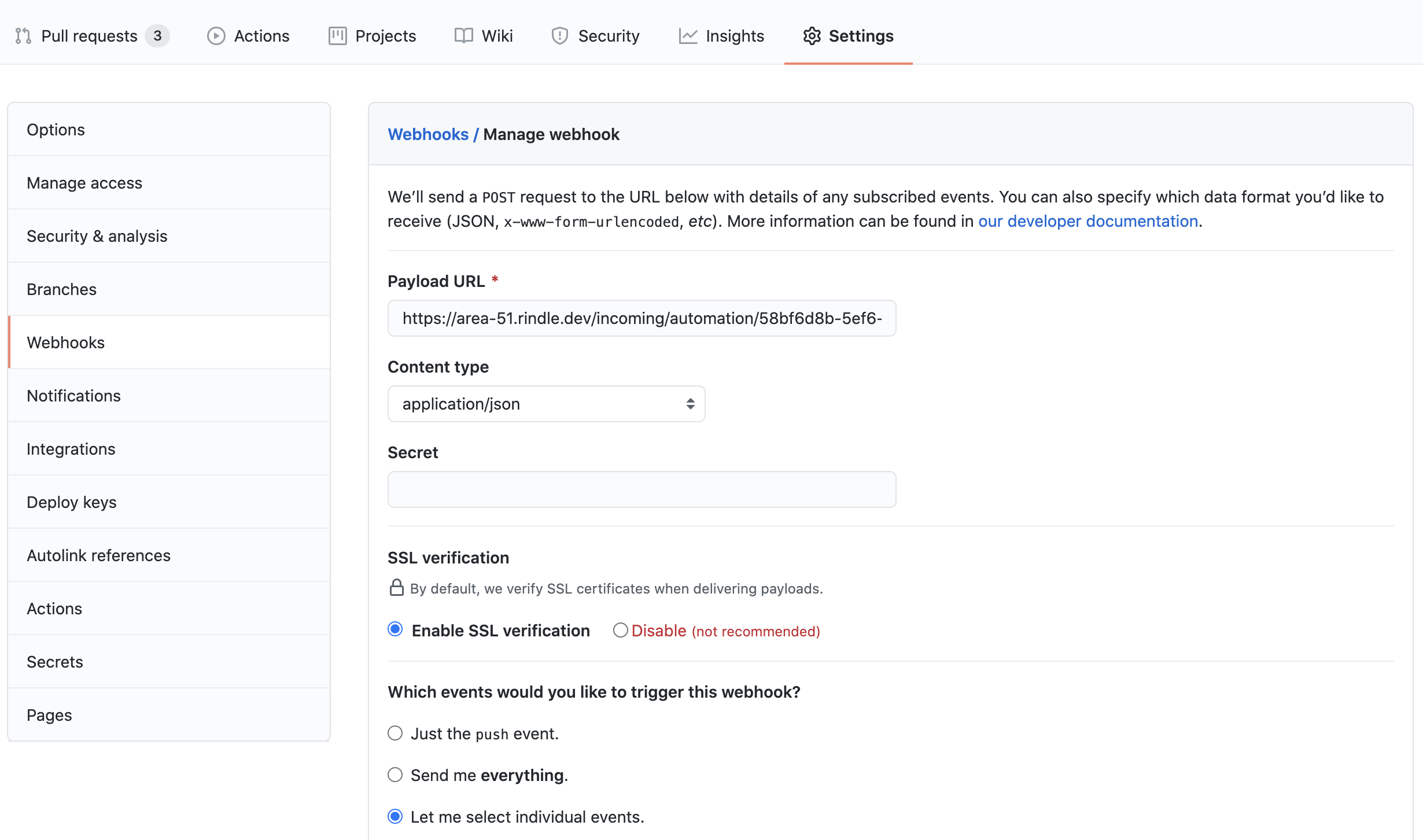Click the SSL lock icon
The image size is (1423, 840).
point(396,587)
